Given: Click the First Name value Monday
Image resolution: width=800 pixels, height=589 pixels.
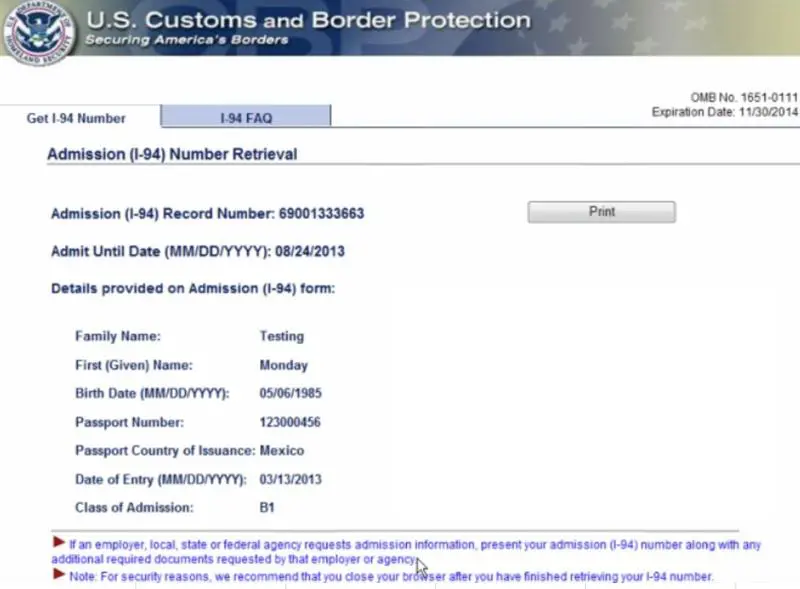Looking at the screenshot, I should pos(284,365).
